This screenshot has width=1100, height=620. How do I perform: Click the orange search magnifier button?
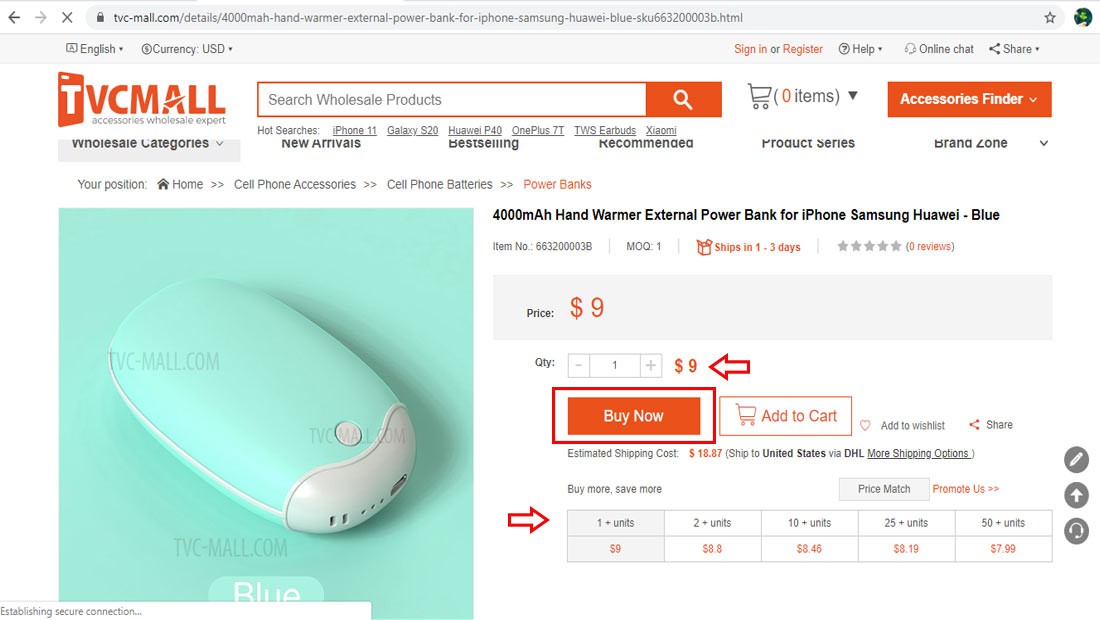tap(683, 99)
